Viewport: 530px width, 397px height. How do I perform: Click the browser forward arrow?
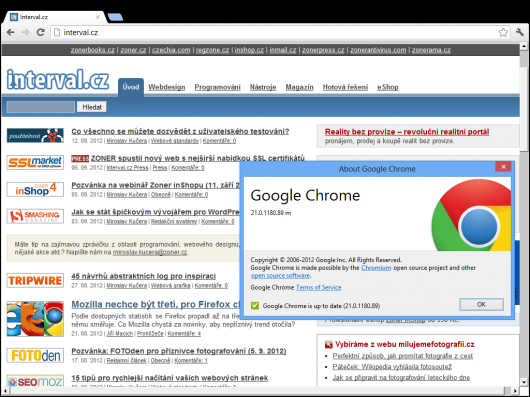coord(25,32)
